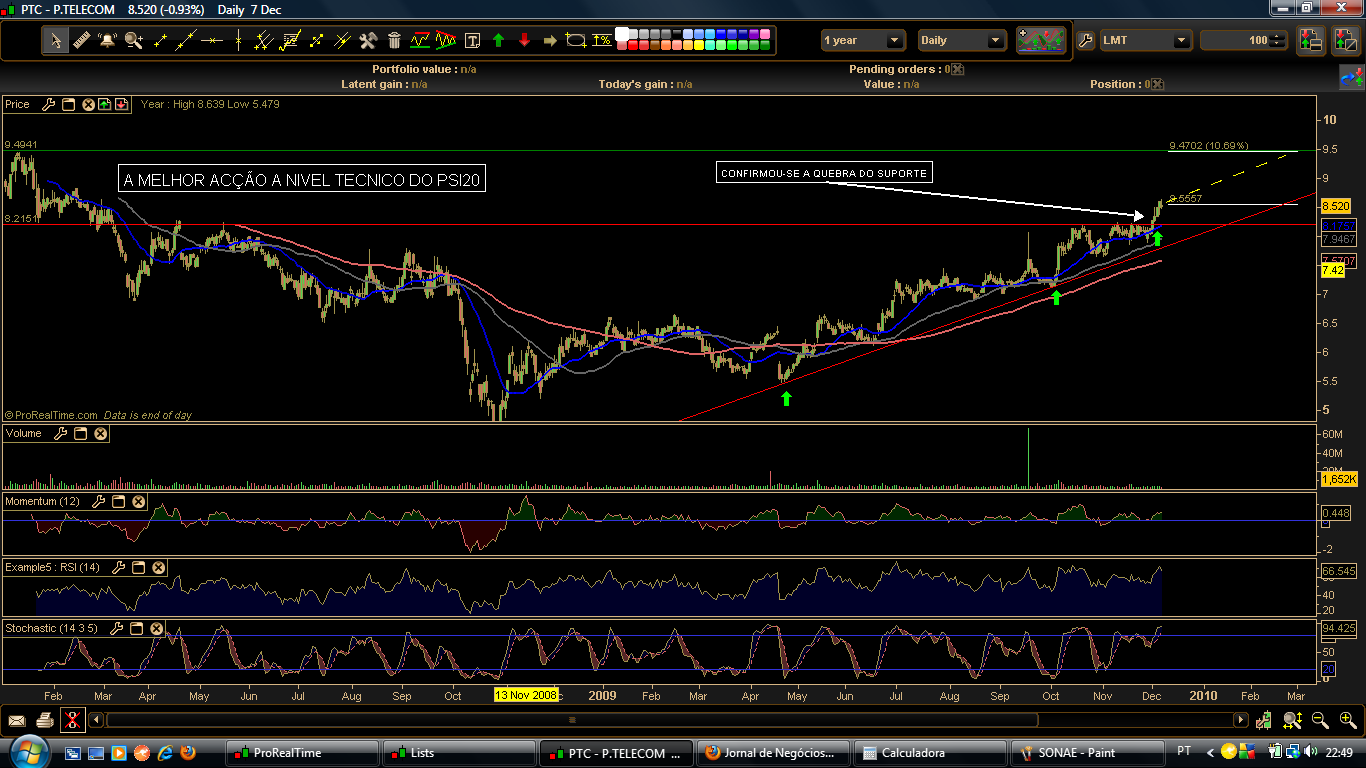The width and height of the screenshot is (1366, 768).
Task: Cancel pending orders X icon
Action: point(958,69)
